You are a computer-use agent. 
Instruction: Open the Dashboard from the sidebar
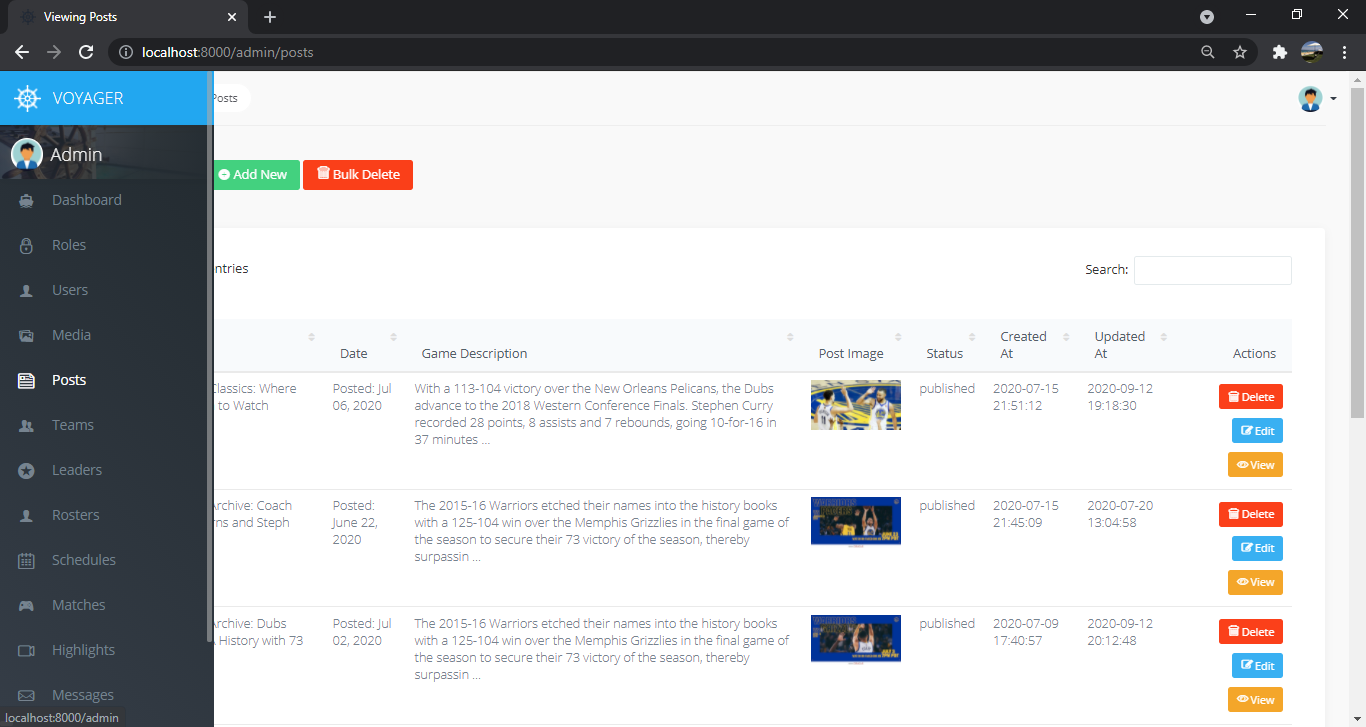pos(86,200)
